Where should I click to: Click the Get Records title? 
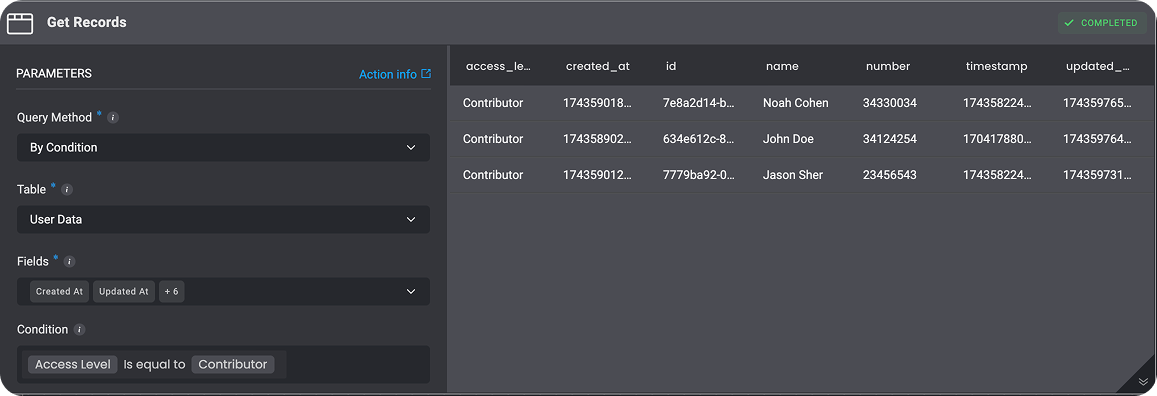point(86,23)
